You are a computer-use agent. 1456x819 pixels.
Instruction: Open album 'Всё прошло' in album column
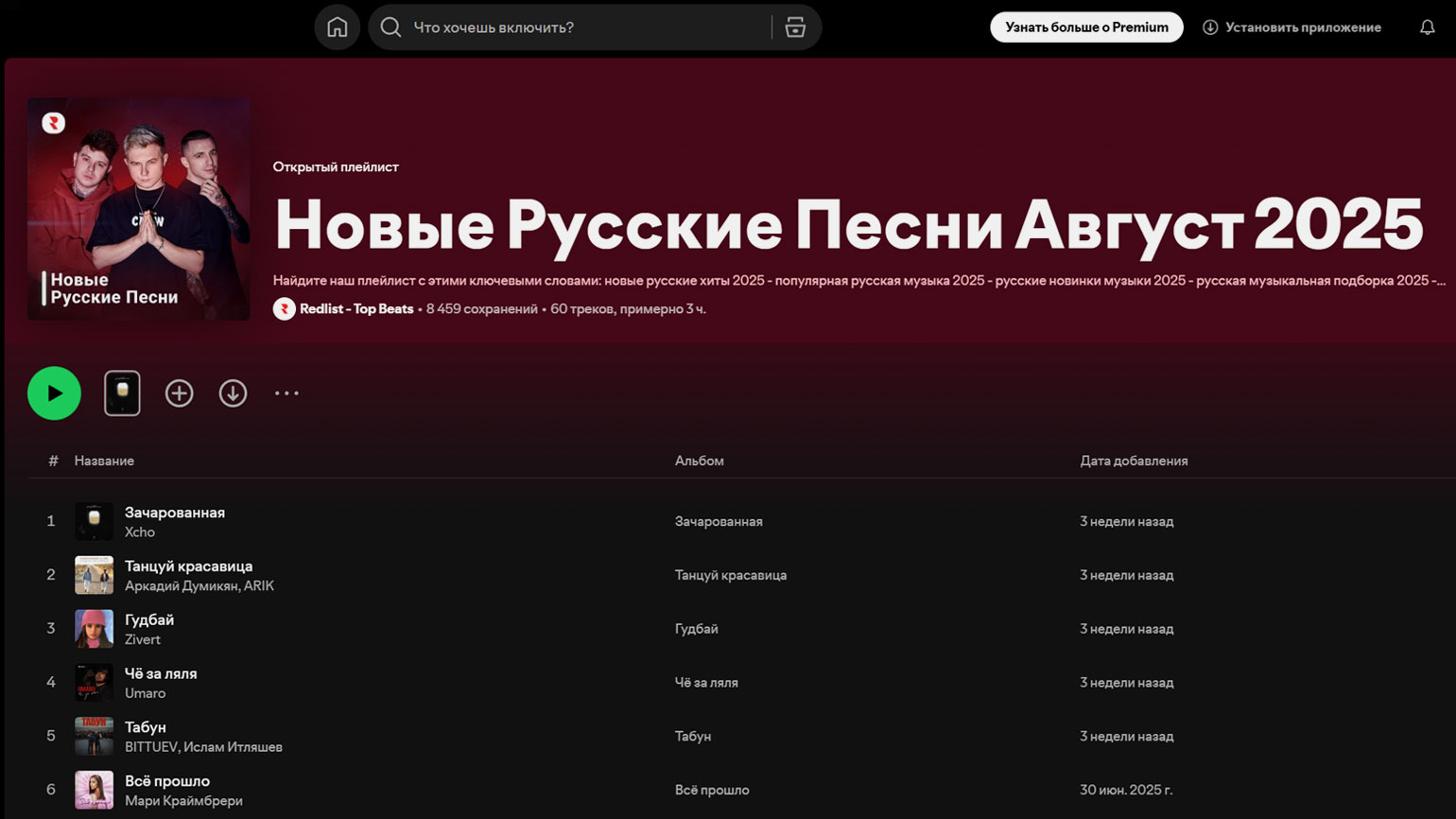[x=712, y=791]
